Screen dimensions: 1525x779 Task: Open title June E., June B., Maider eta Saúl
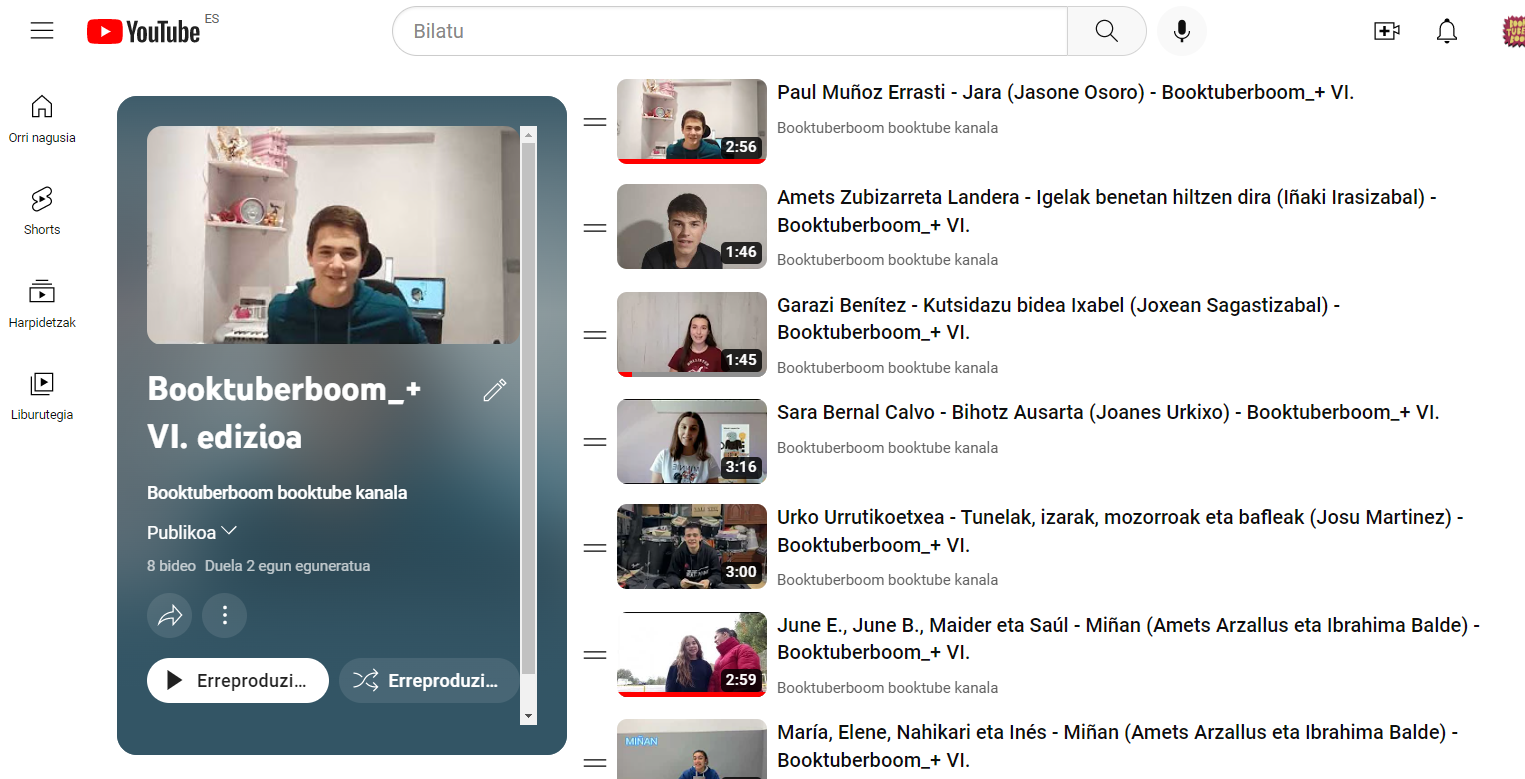click(x=1128, y=638)
